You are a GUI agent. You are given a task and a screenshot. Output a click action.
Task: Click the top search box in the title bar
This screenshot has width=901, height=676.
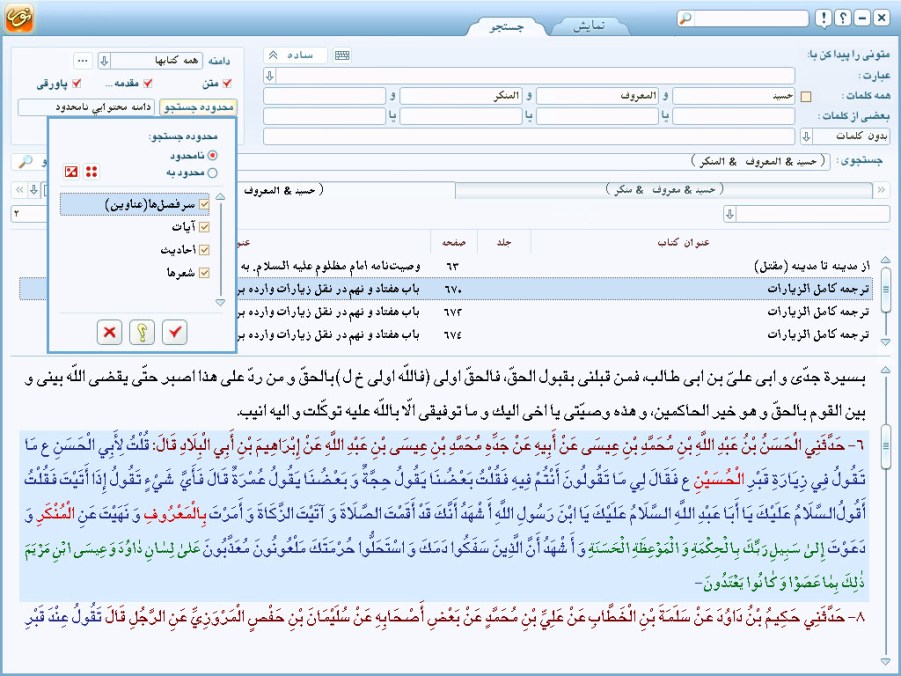[x=750, y=18]
